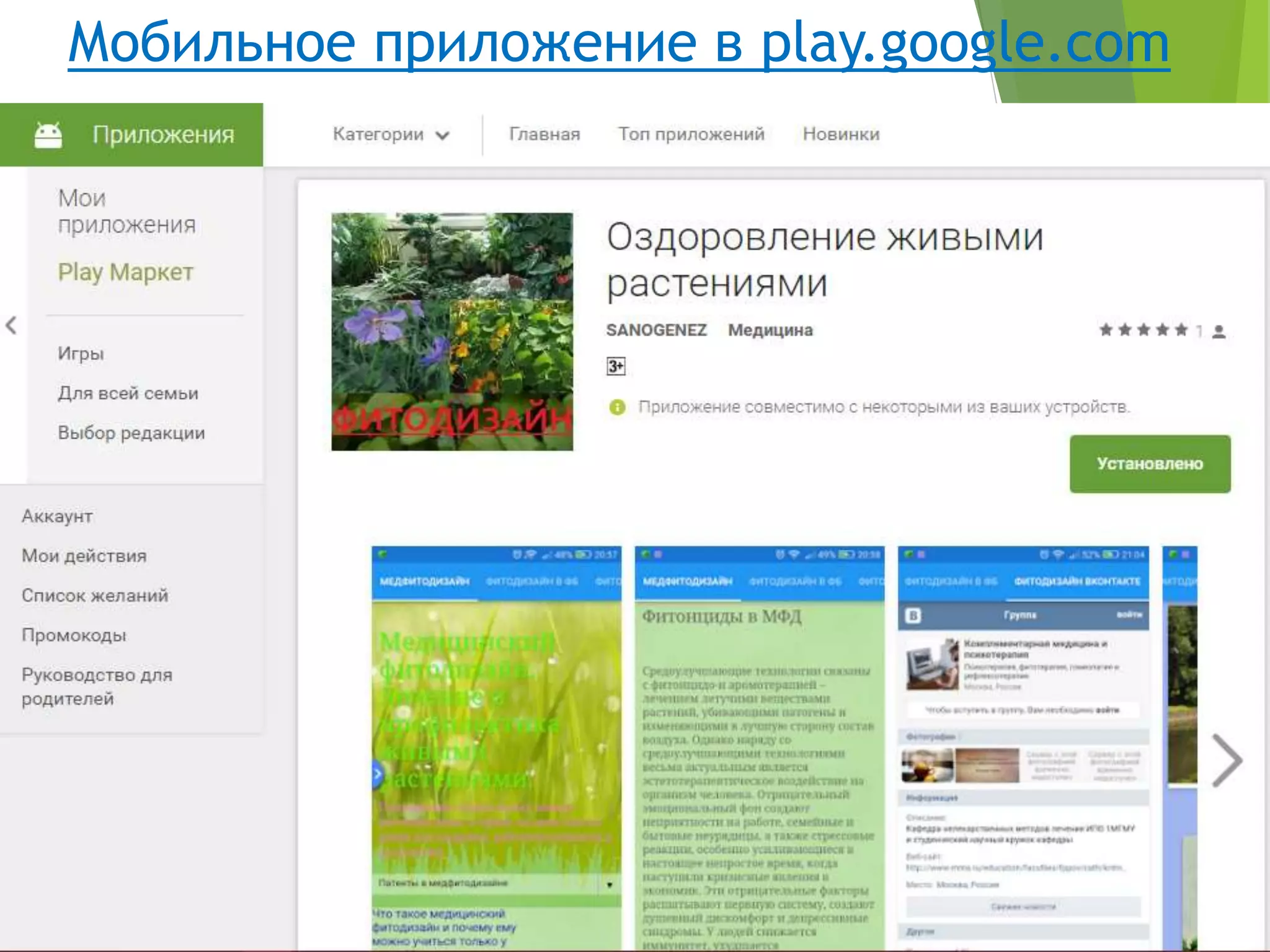Expand the Категории dropdown

click(391, 134)
